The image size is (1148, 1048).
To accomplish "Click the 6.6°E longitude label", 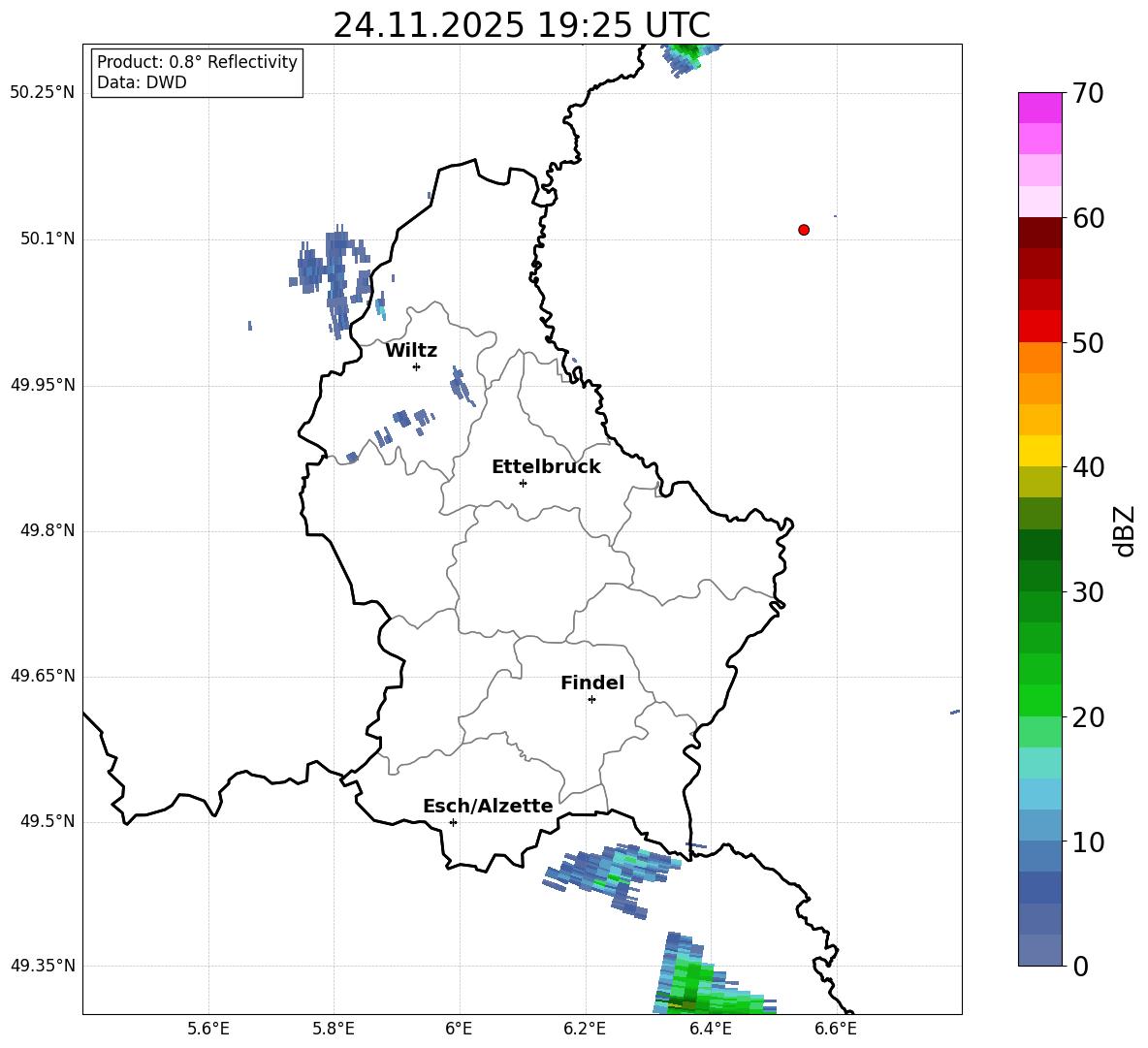I will click(x=836, y=1029).
